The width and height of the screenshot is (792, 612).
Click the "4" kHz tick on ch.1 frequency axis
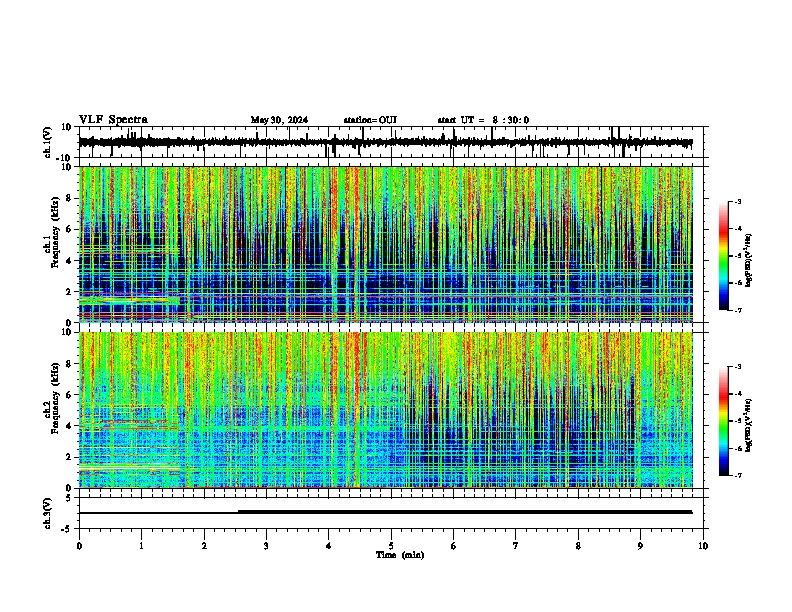click(70, 261)
